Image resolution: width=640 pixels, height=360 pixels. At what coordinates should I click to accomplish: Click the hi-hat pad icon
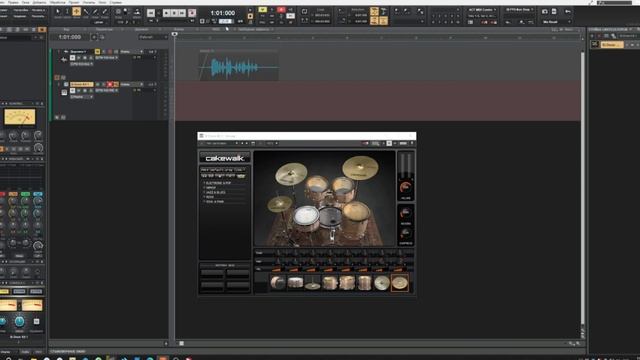[313, 283]
